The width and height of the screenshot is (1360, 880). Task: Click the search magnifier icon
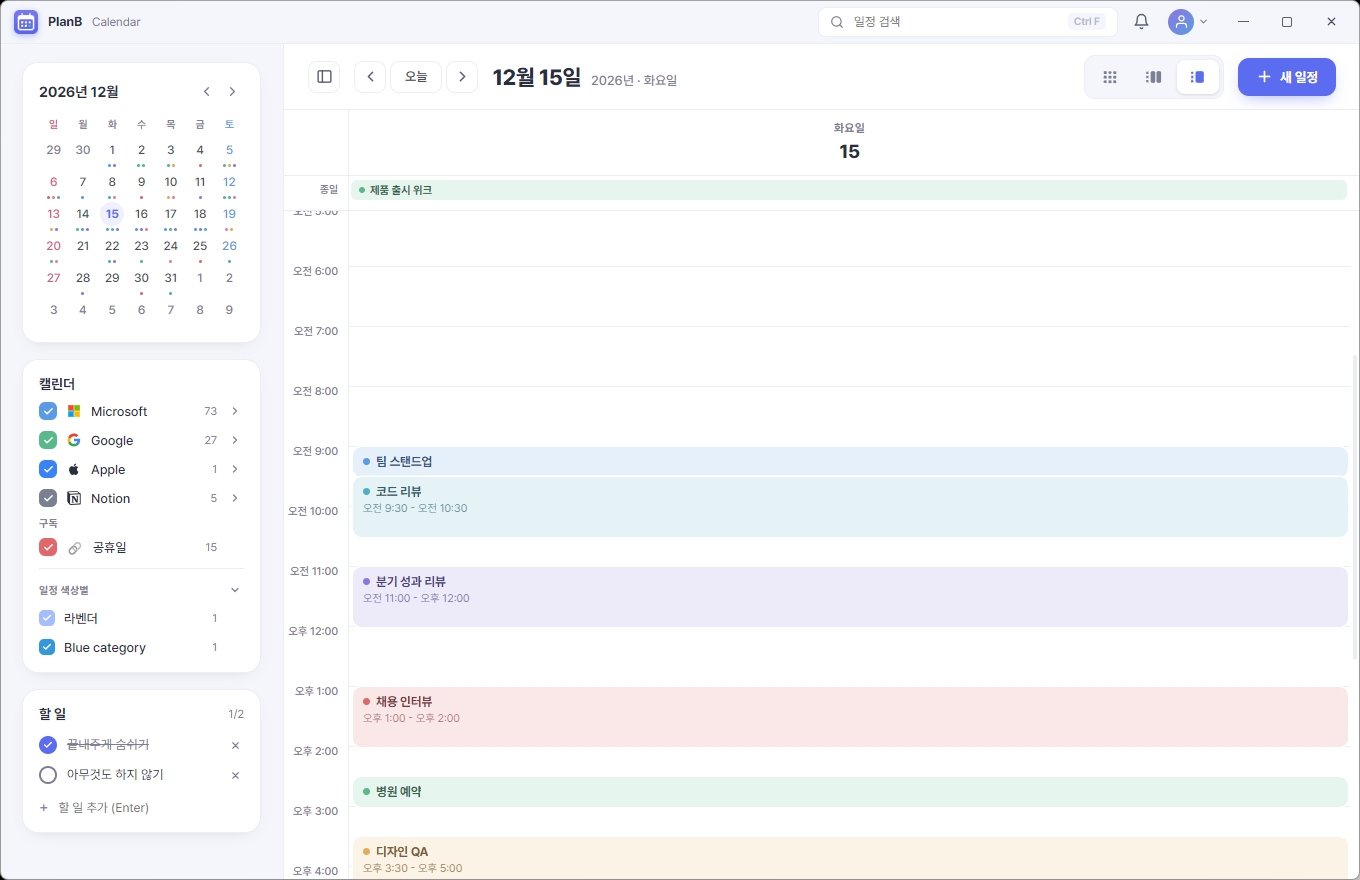[x=837, y=21]
